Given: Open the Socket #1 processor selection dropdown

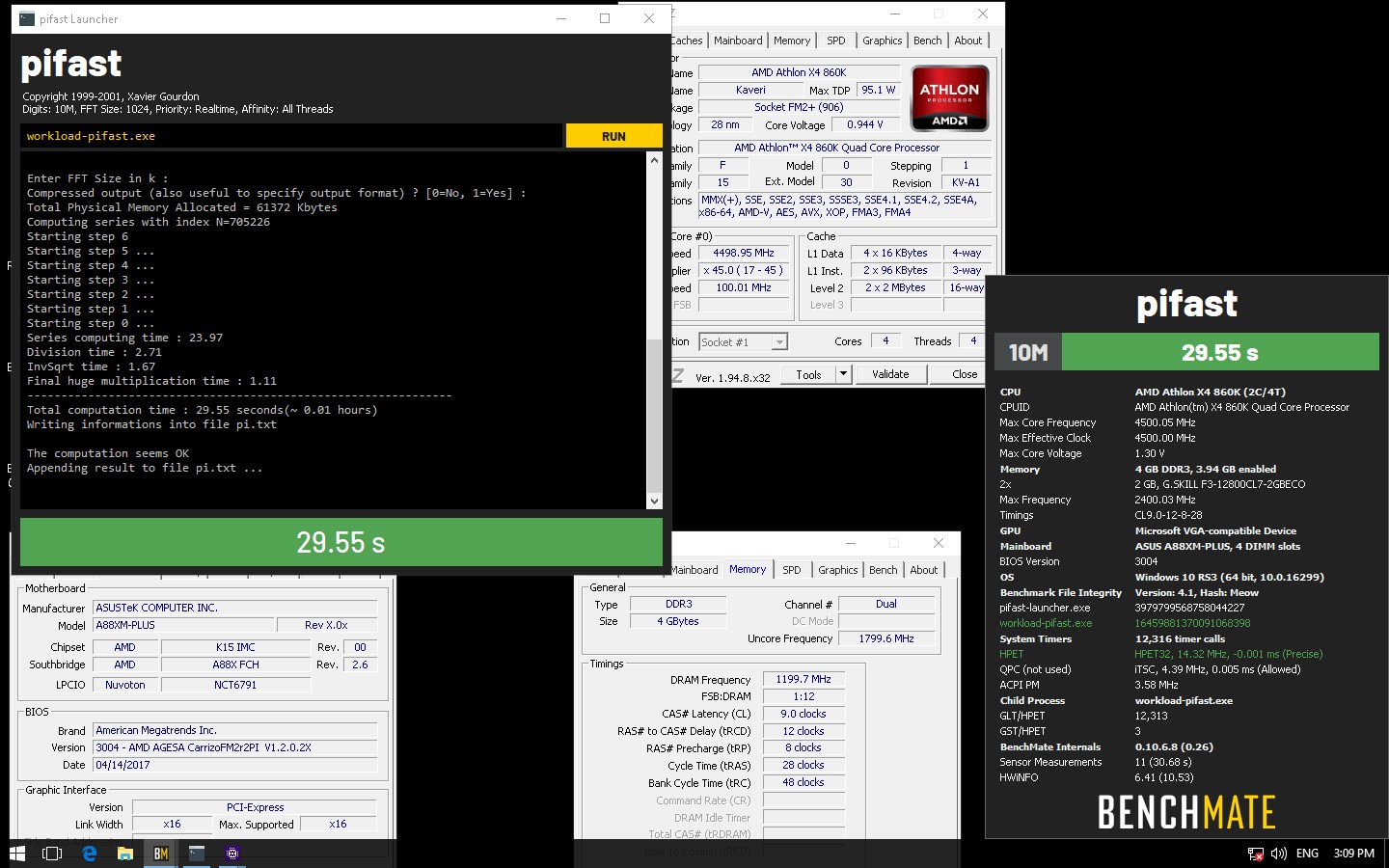Looking at the screenshot, I should (x=743, y=341).
